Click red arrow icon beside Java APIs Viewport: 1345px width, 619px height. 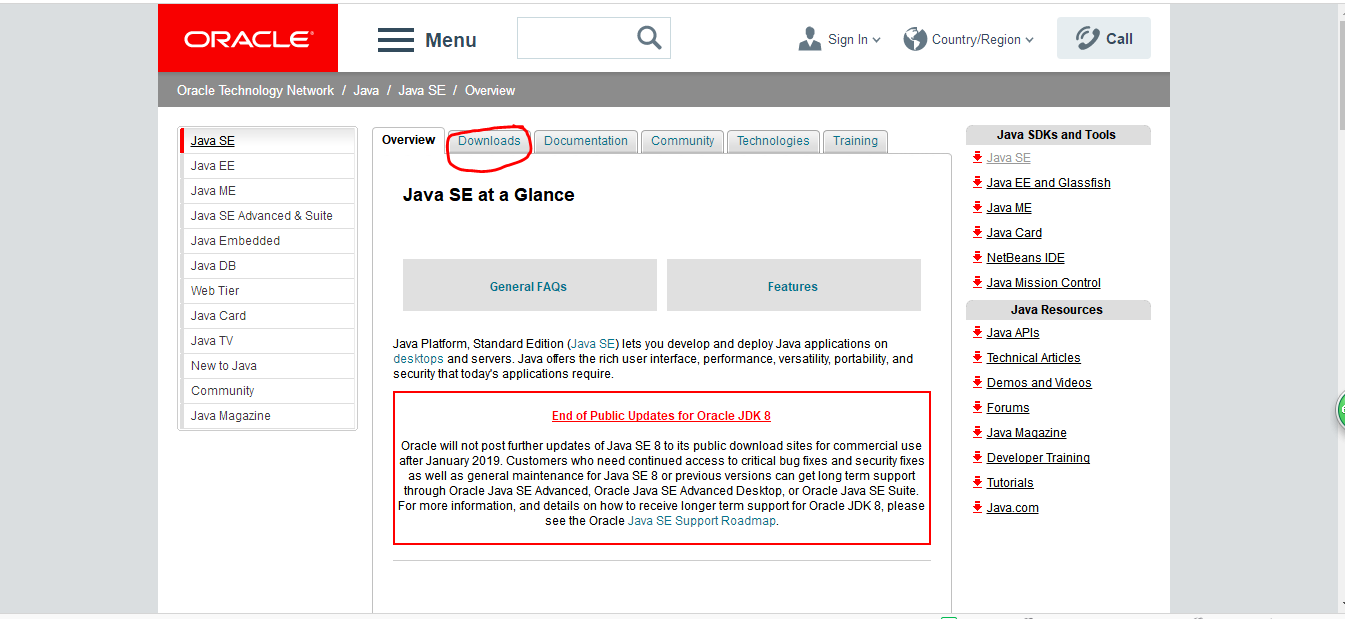pos(977,332)
